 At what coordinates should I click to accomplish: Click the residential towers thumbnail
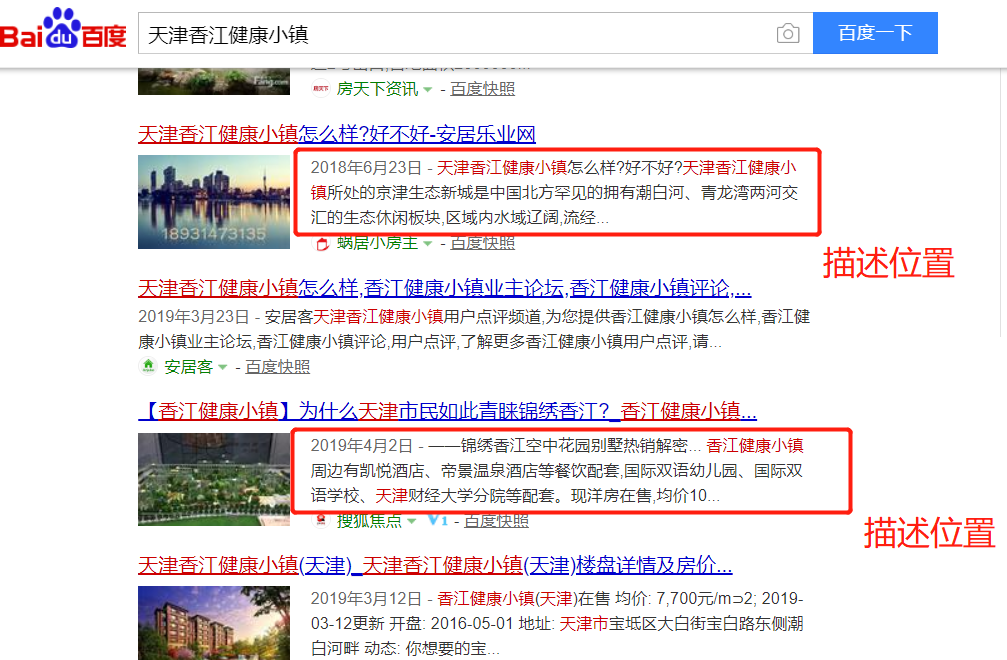click(214, 623)
